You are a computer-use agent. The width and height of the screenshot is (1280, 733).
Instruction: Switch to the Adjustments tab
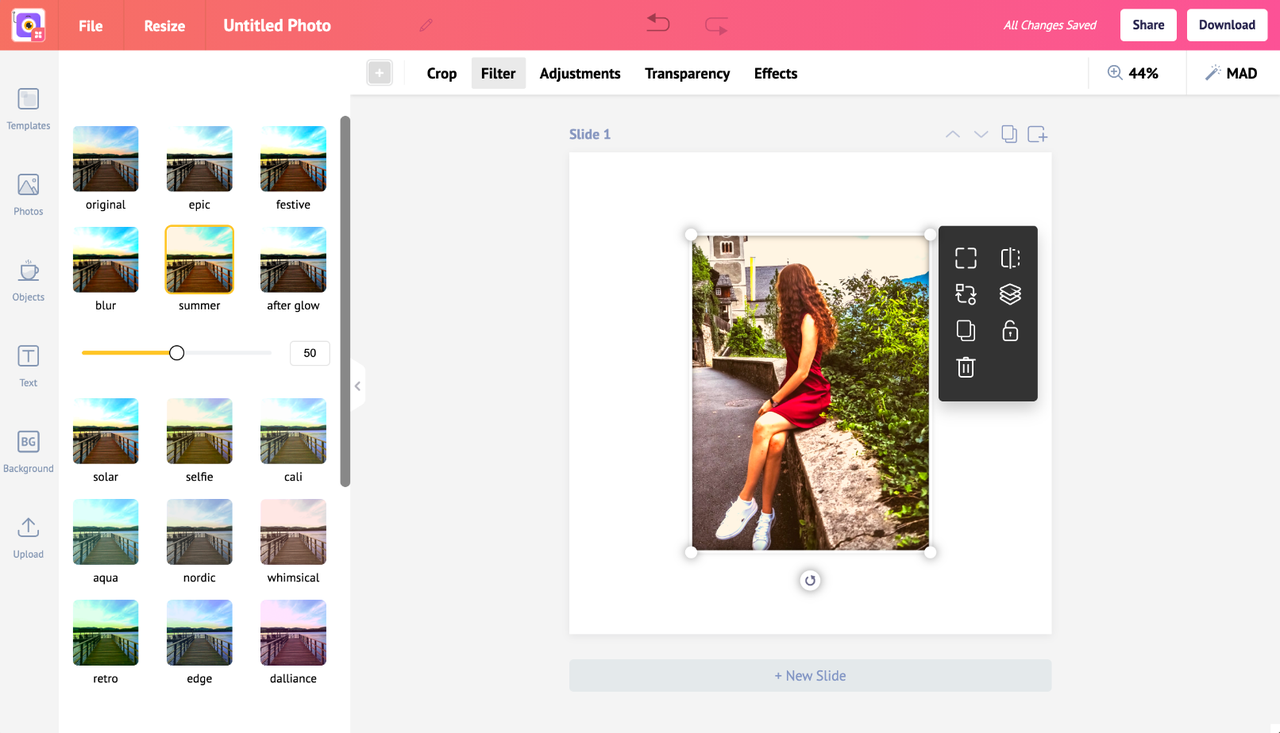pos(580,73)
